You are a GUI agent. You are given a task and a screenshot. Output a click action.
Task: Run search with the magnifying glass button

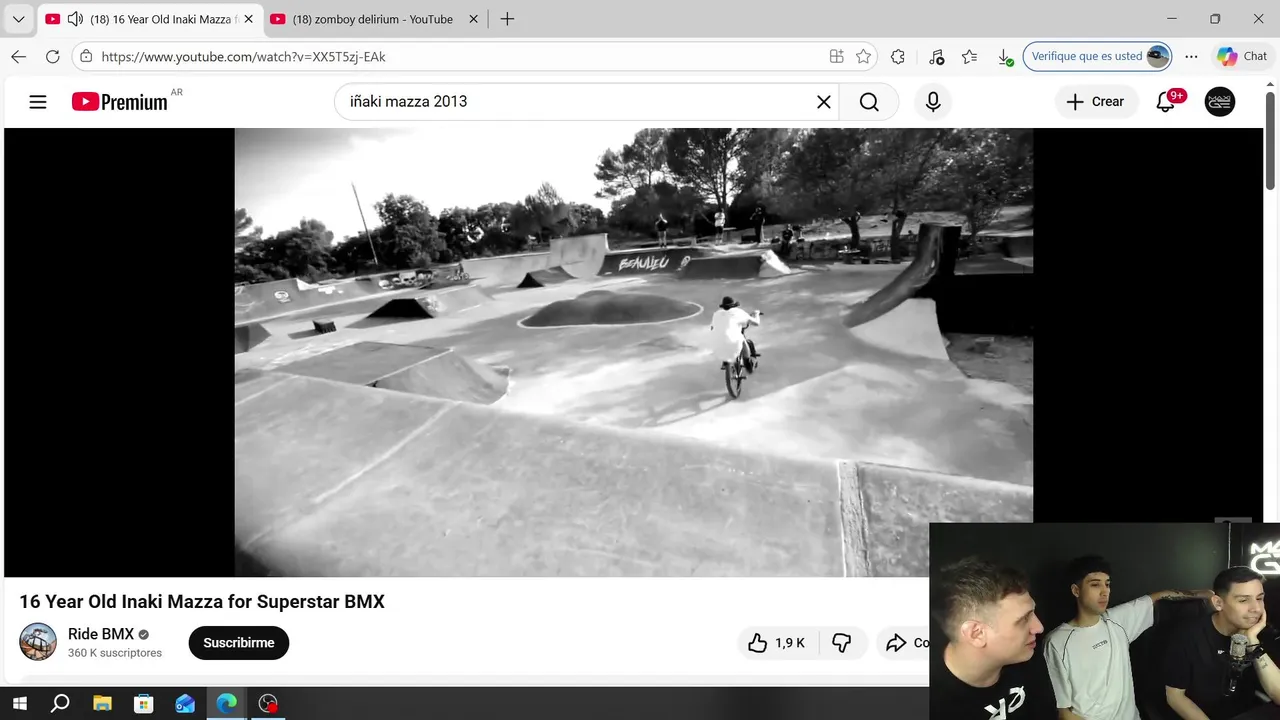tap(869, 101)
